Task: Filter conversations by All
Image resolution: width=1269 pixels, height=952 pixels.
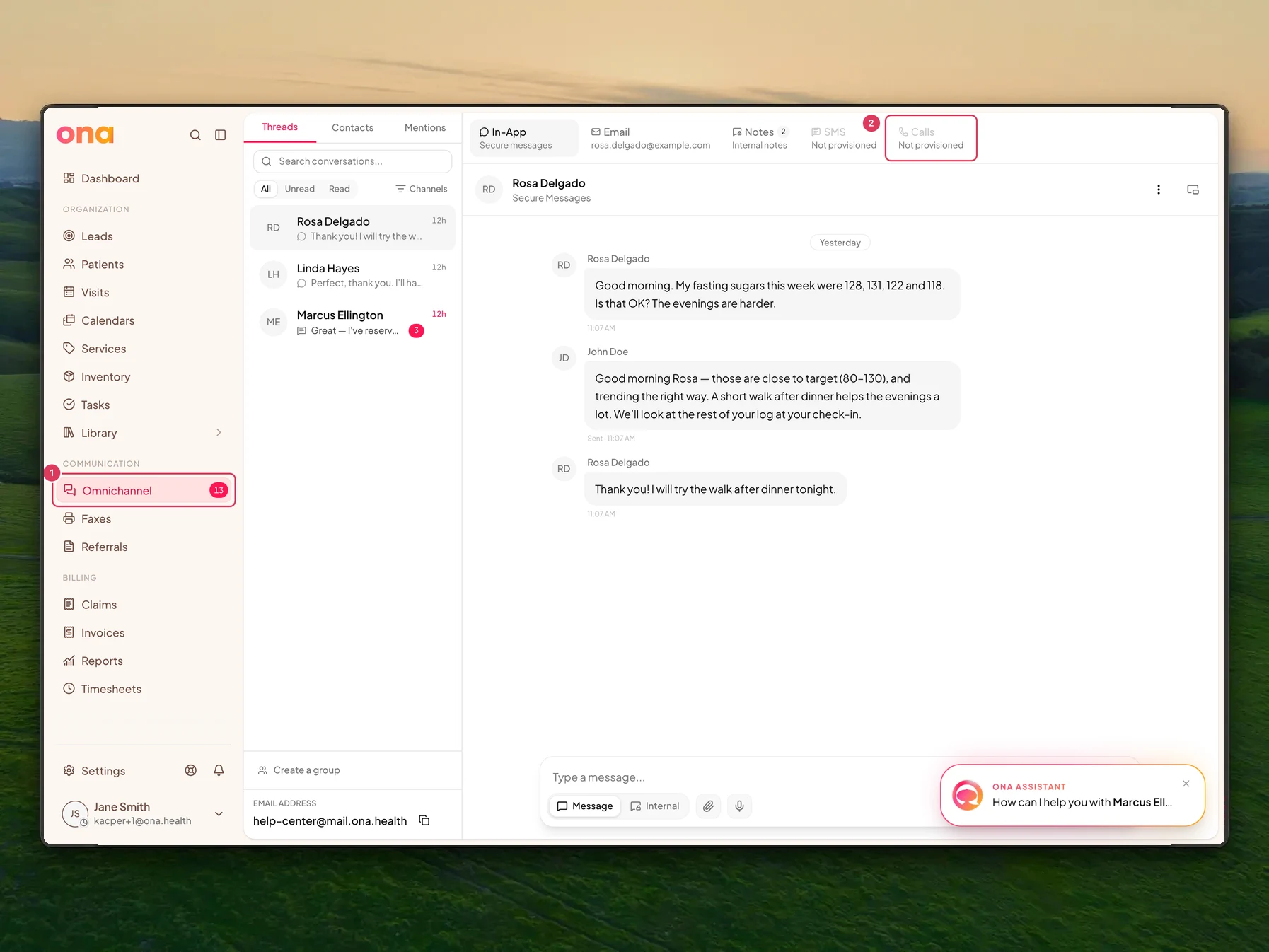Action: pyautogui.click(x=266, y=189)
